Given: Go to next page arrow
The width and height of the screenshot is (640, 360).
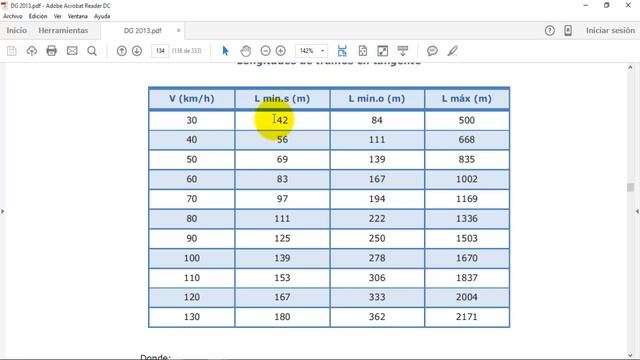Looking at the screenshot, I should pyautogui.click(x=137, y=51).
